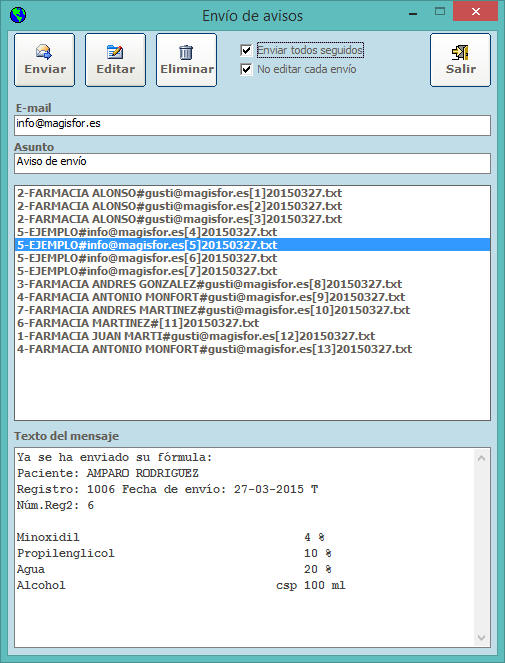
Task: Select the FARMACIA ALONSO [1] file entry
Action: pos(179,193)
